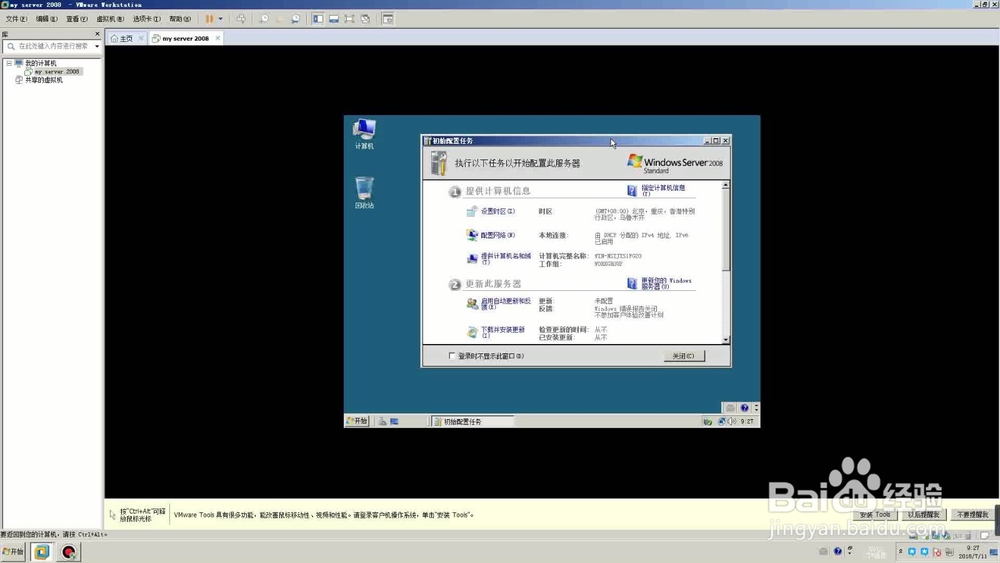The image size is (1000, 563).
Task: Open the library search dropdown arrow
Action: tap(97, 46)
